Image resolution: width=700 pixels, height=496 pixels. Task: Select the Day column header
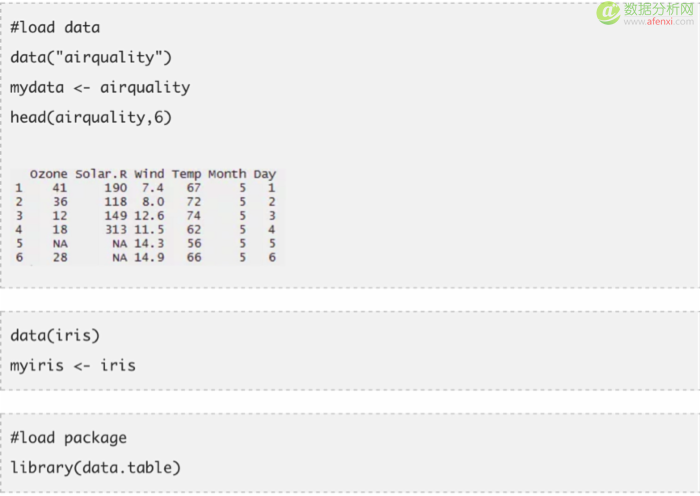[x=265, y=174]
